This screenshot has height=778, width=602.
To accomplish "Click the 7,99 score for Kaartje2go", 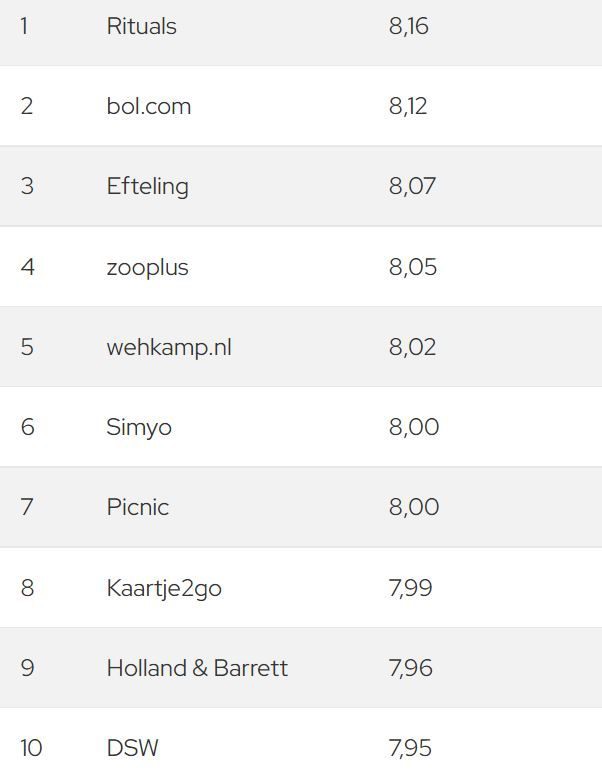I will coord(410,588).
